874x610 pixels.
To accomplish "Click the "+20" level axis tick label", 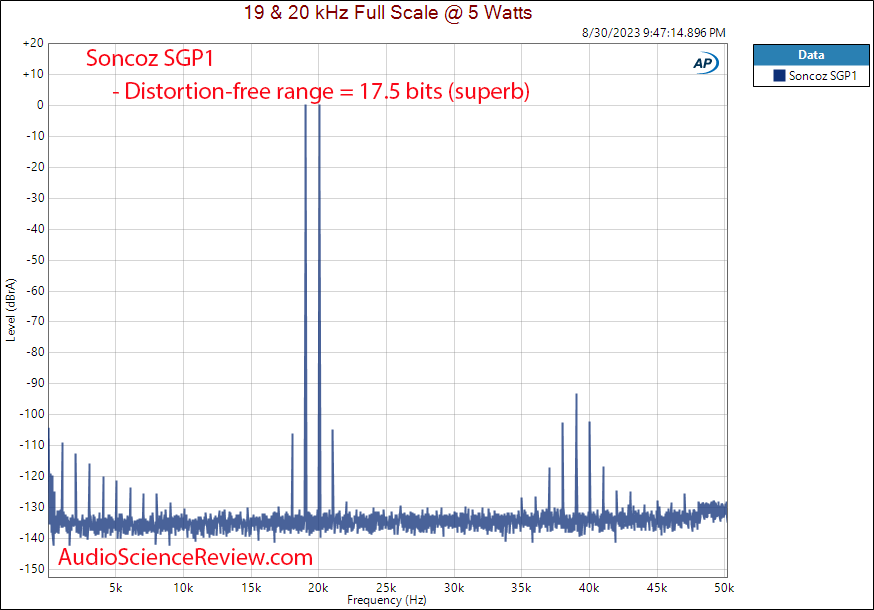I will pos(33,43).
